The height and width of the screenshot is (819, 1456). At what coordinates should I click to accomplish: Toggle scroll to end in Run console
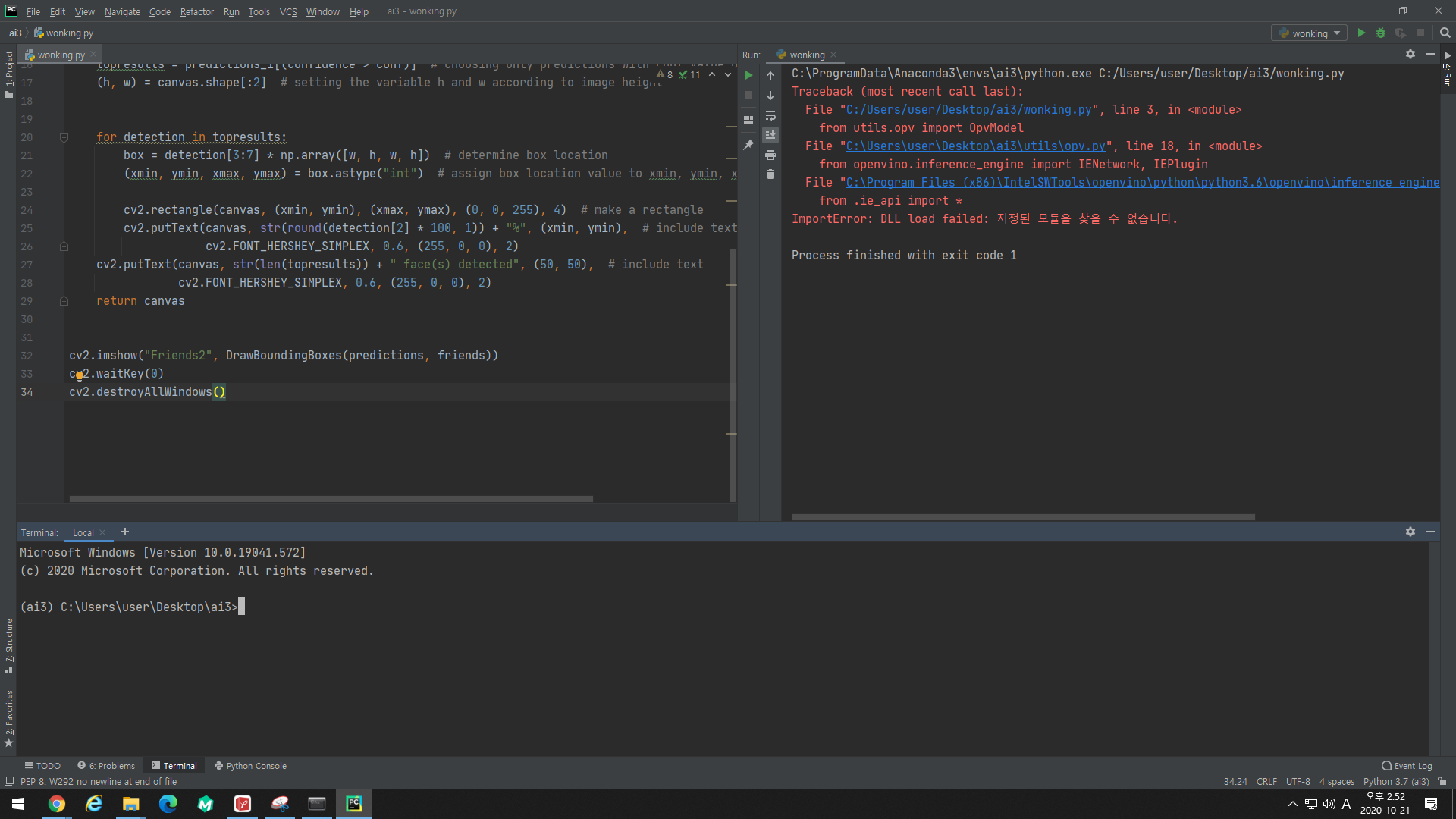(x=770, y=135)
